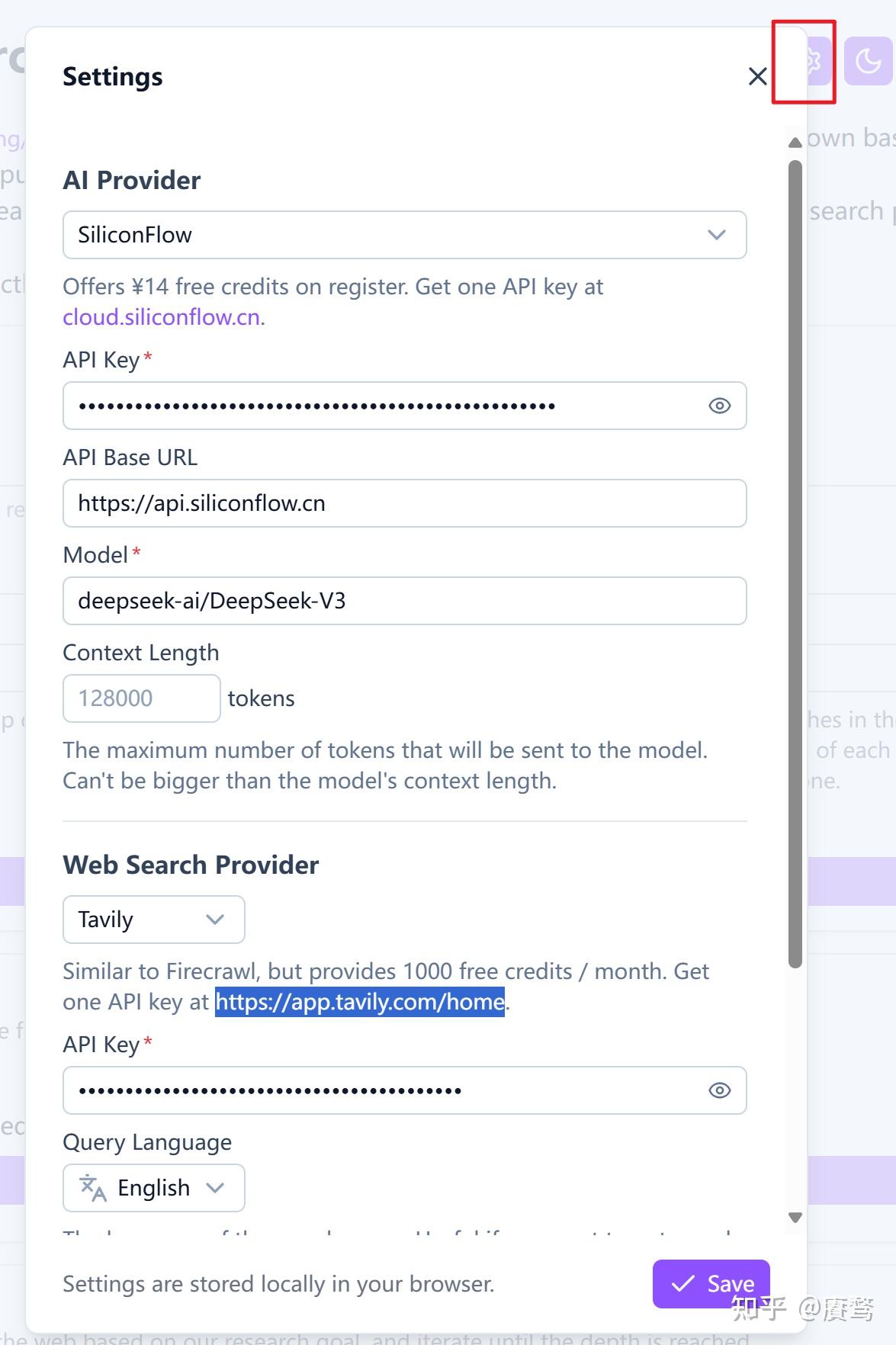Open the app.tavily.com/home link

[360, 1002]
